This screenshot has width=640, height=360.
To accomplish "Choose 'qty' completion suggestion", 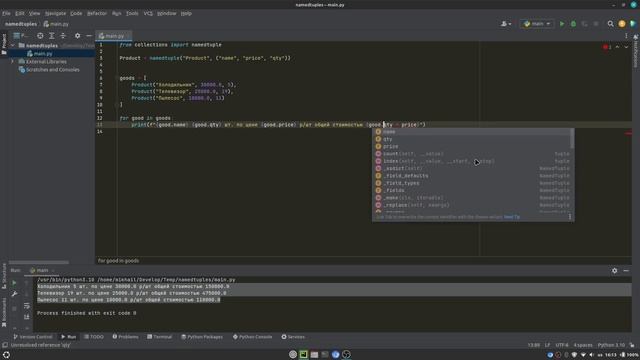I will [471, 139].
